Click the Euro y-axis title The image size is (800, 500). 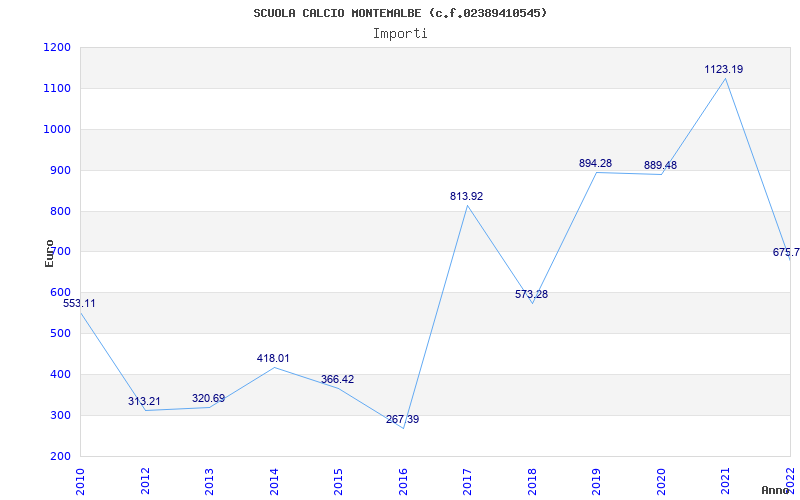49,253
